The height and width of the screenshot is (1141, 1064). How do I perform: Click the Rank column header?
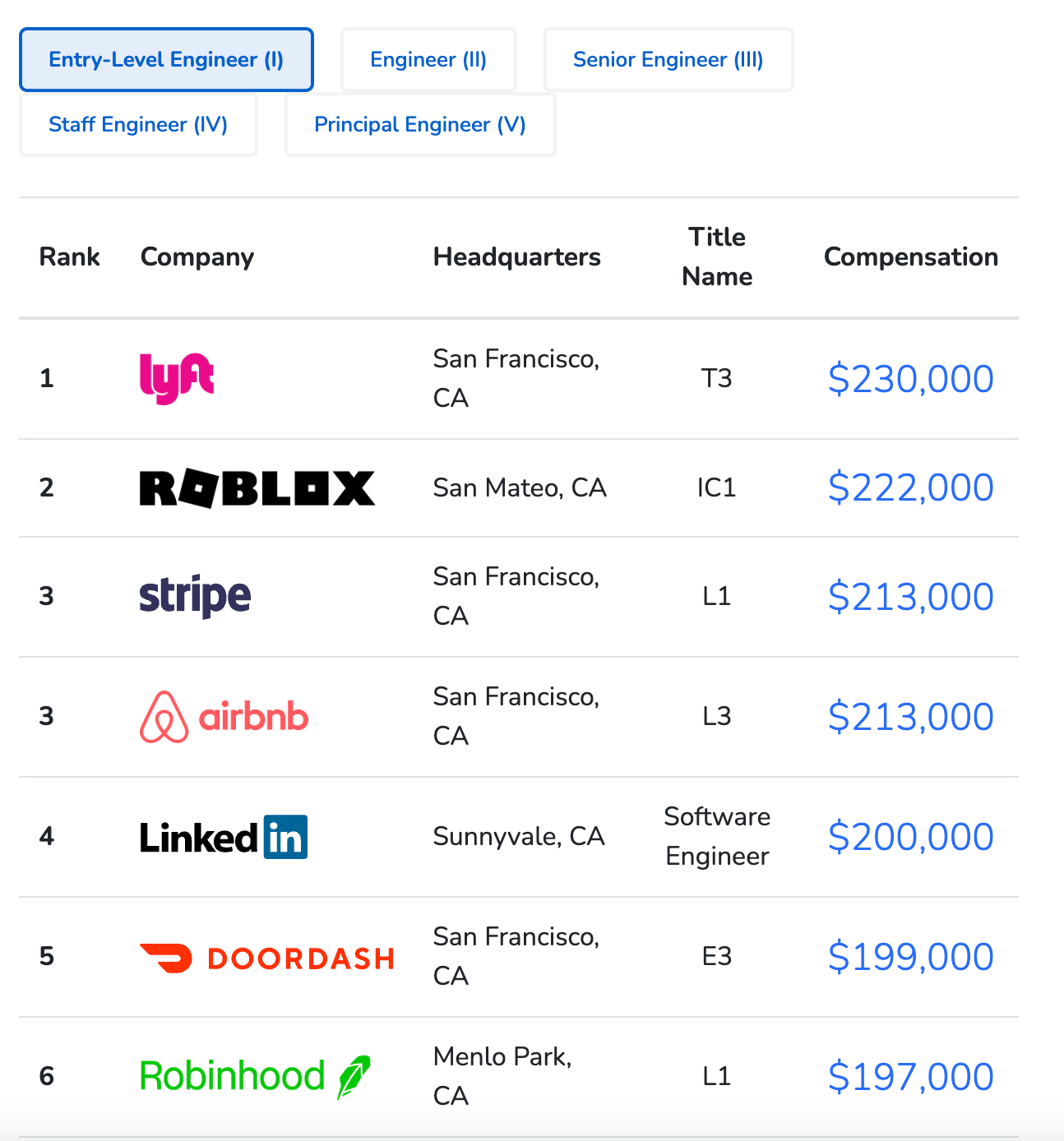70,256
